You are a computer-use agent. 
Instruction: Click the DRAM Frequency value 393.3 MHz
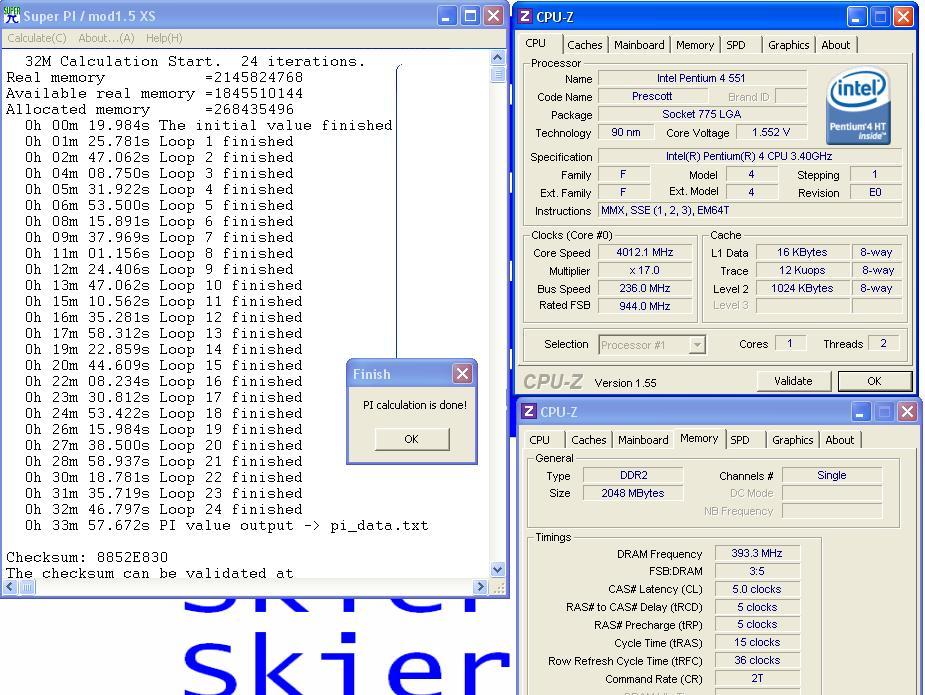(757, 553)
